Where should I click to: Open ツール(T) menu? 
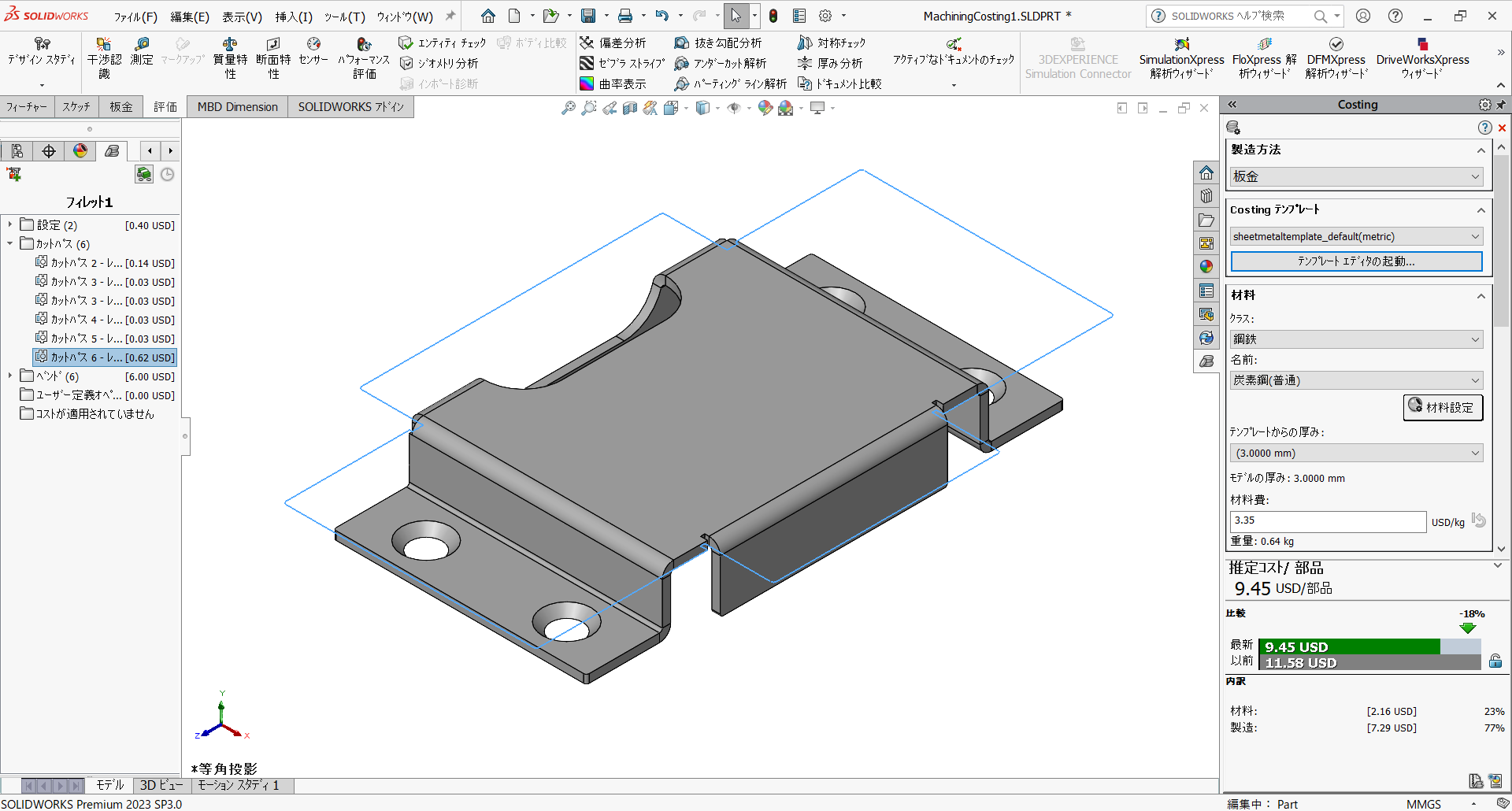click(x=345, y=17)
